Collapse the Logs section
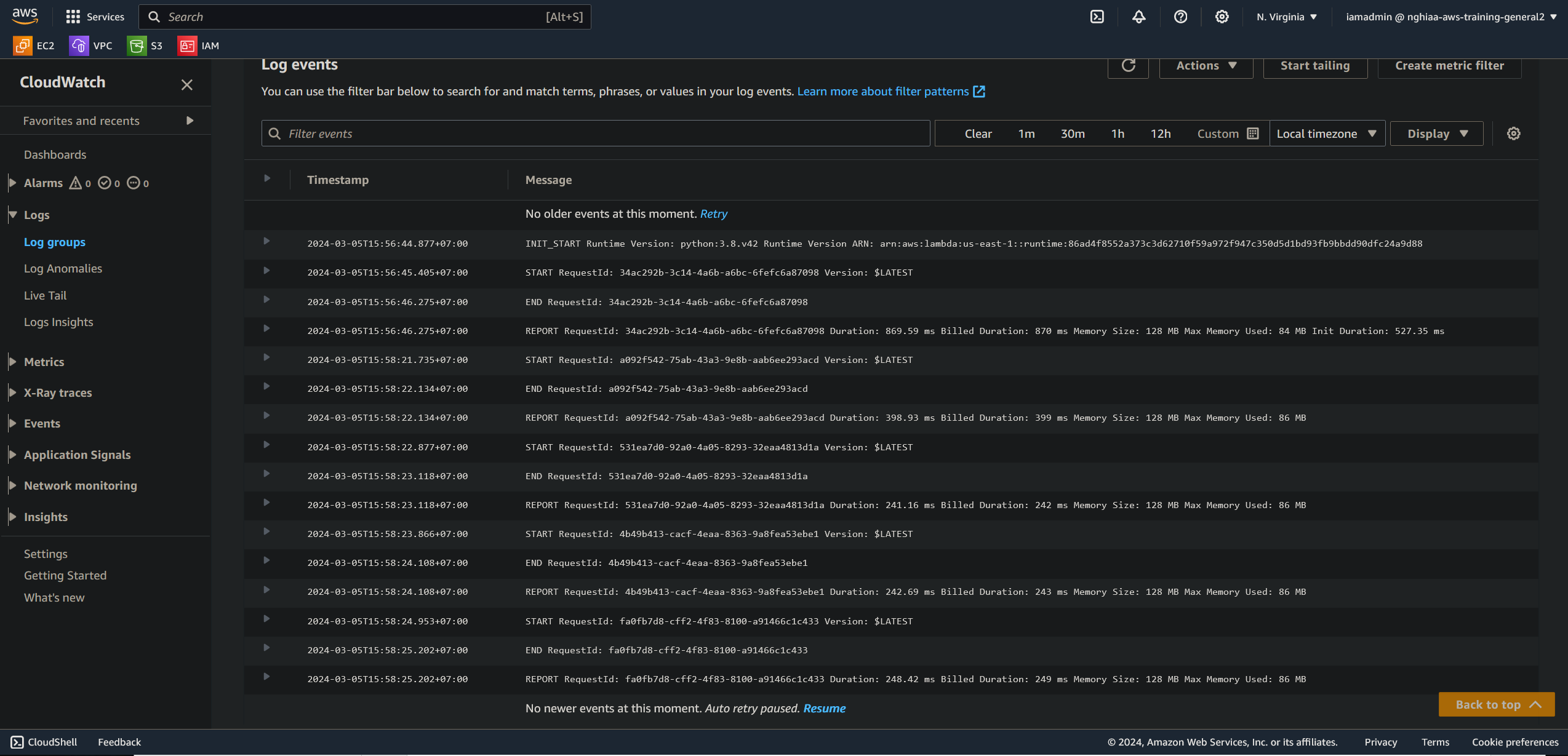 (x=12, y=215)
